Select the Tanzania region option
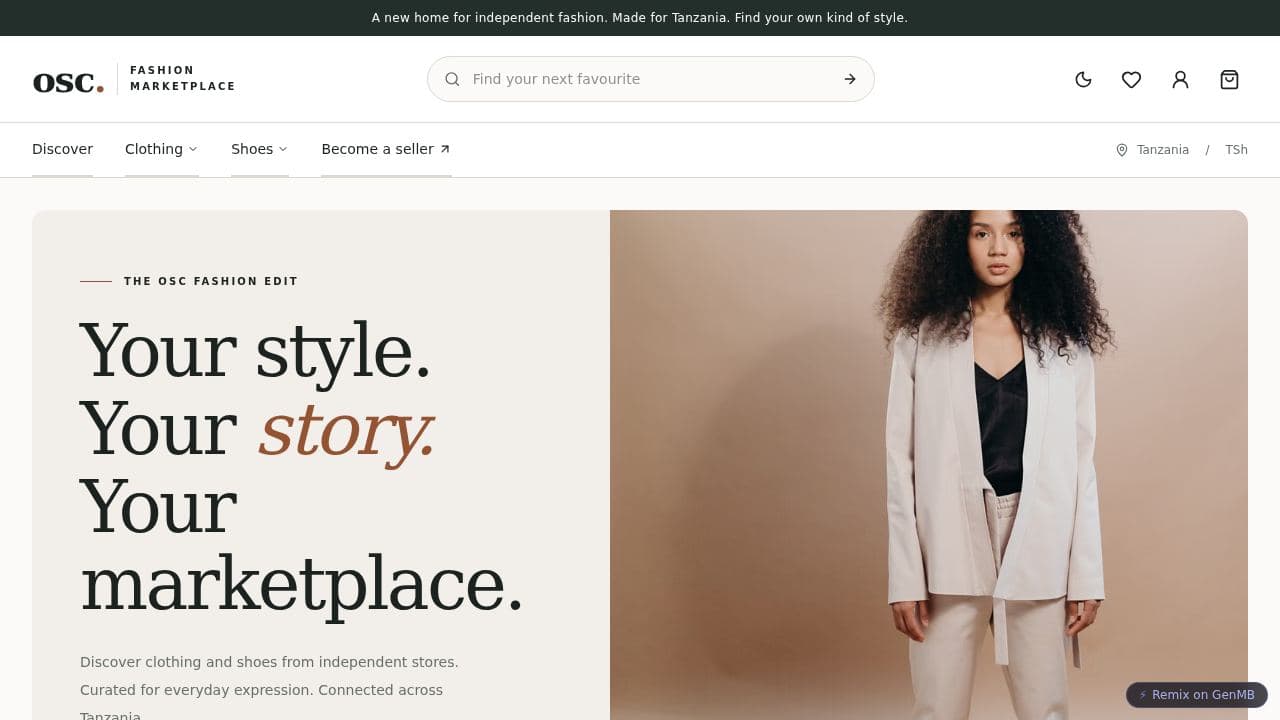 tap(1163, 150)
